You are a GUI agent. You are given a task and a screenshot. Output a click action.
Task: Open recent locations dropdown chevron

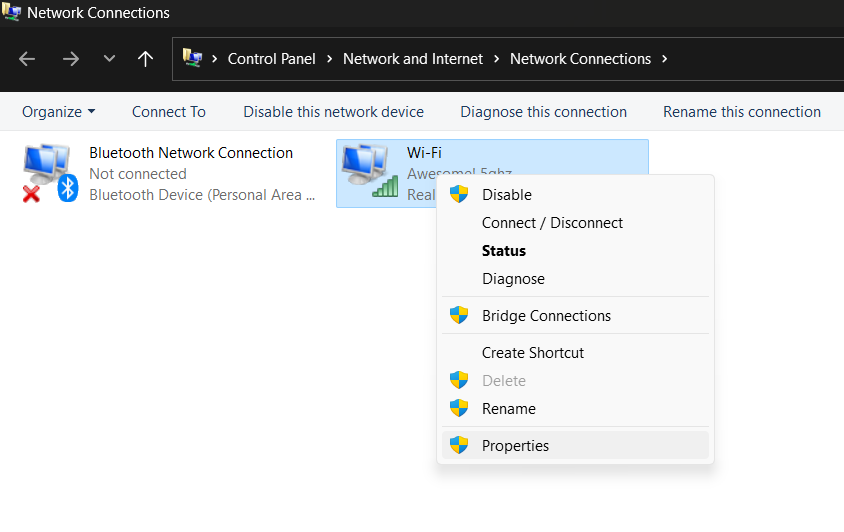click(109, 58)
